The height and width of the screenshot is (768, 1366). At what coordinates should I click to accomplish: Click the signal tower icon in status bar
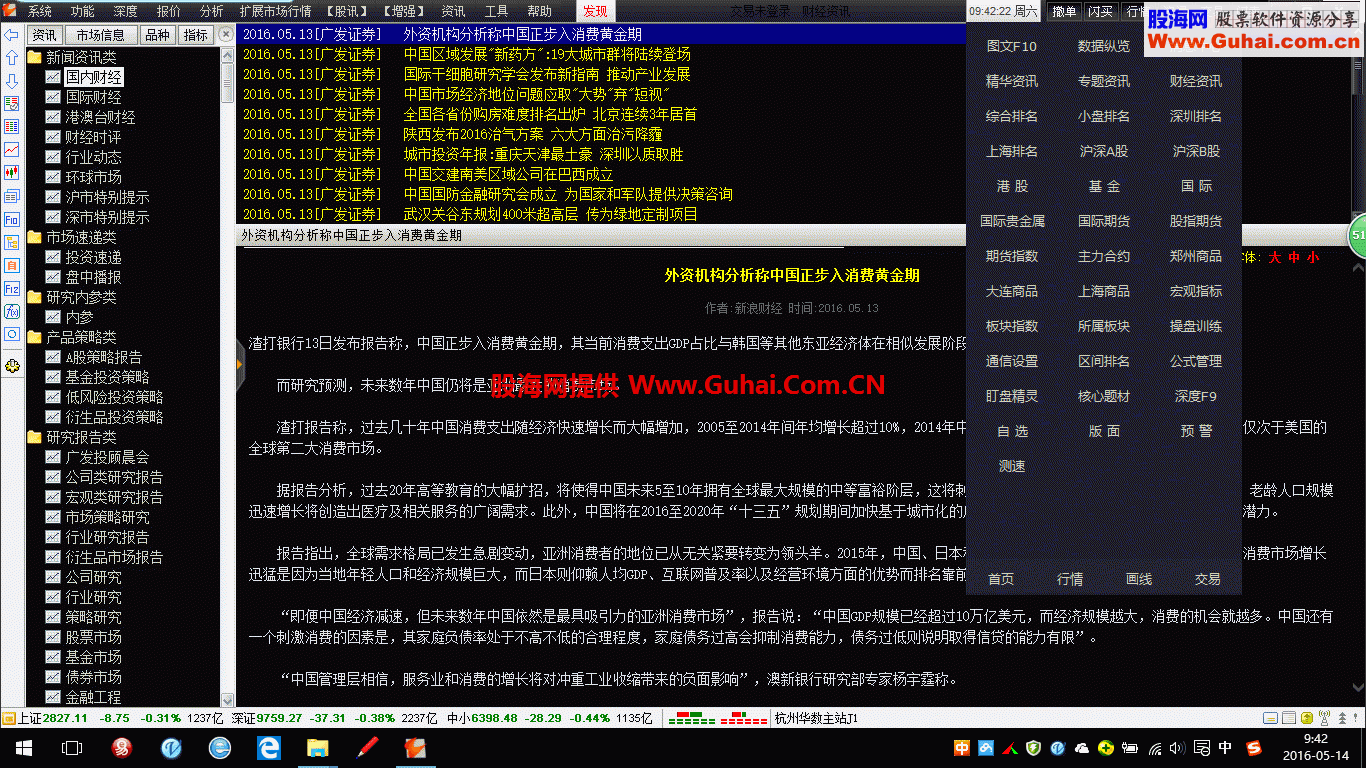pos(1324,718)
